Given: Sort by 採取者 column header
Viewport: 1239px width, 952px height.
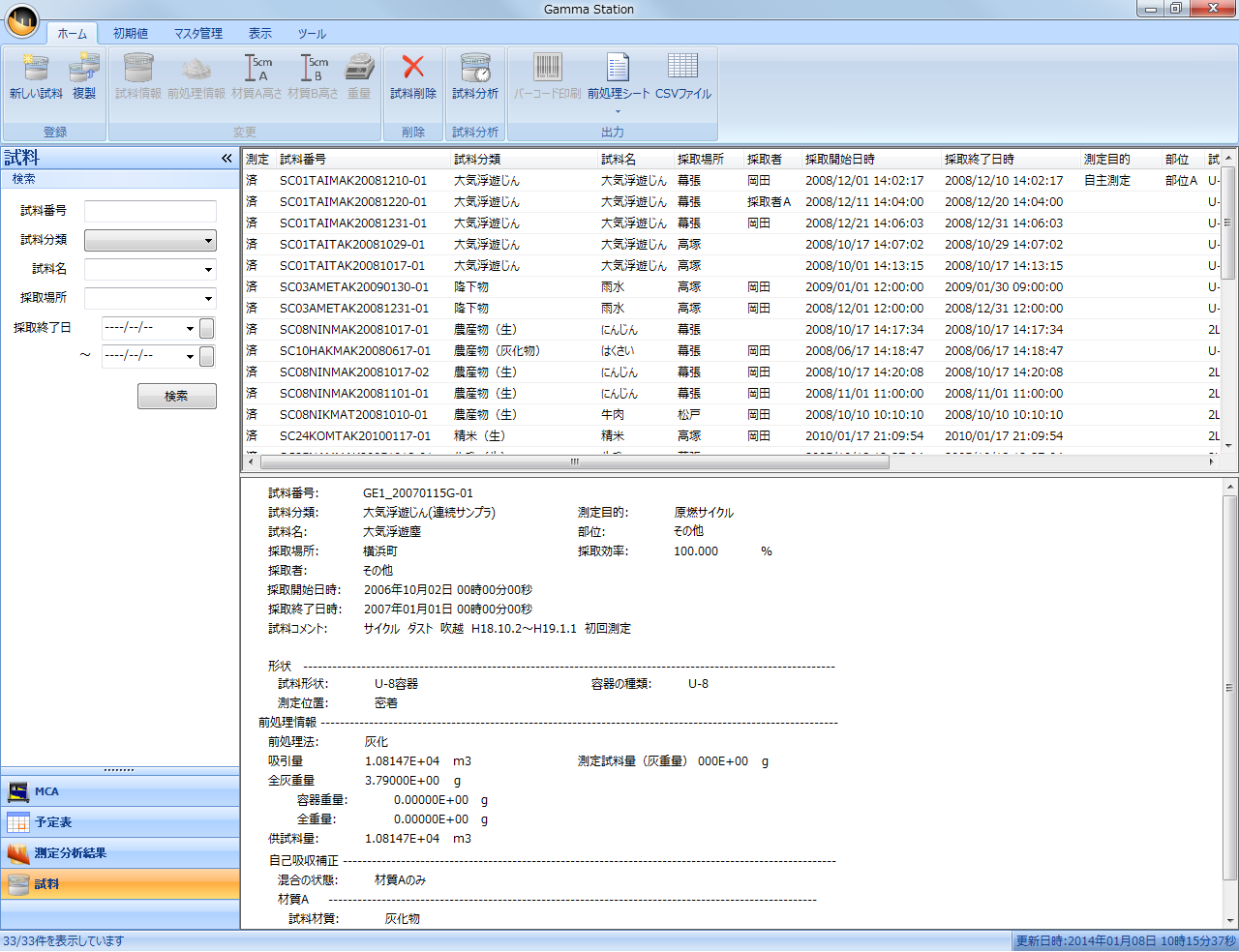Looking at the screenshot, I should pos(772,159).
